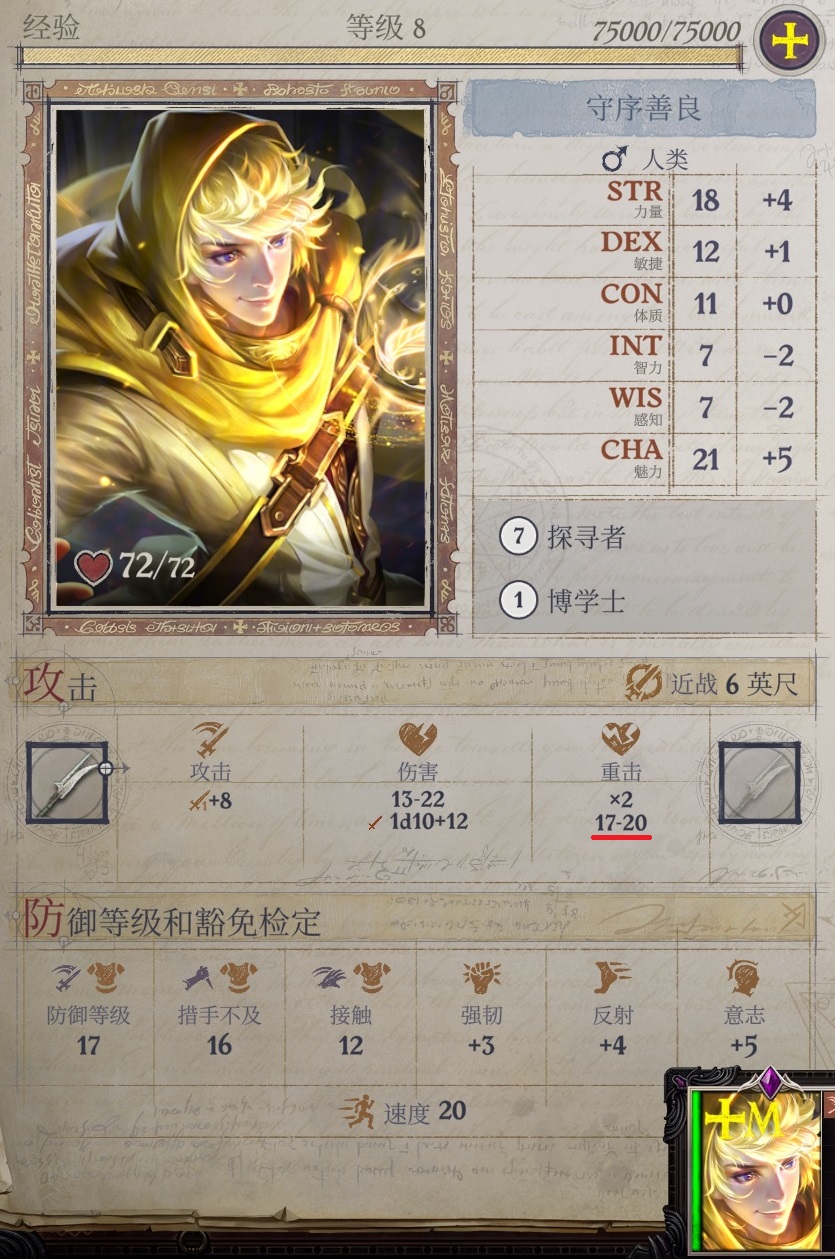The image size is (835, 1259).
Task: Select the off-hand weapon slot icon
Action: 760,782
